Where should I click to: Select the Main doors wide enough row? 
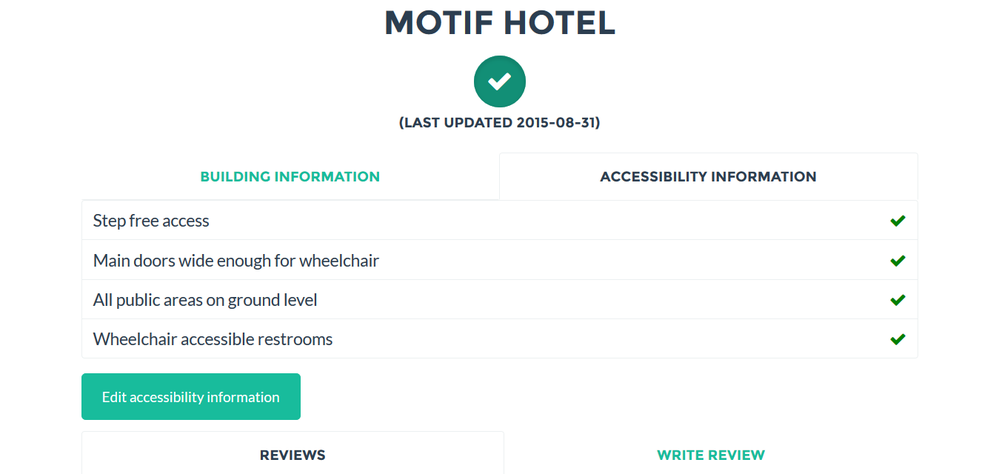pos(500,260)
